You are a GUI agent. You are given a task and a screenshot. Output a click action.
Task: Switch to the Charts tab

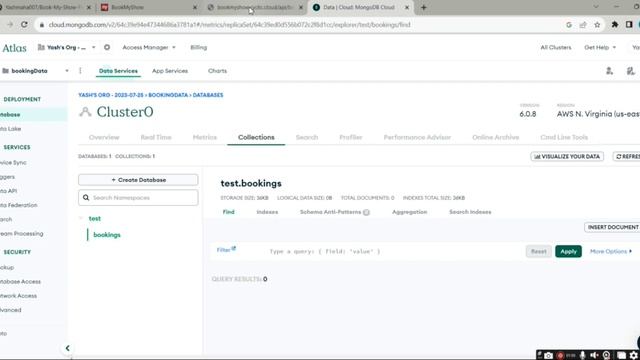(217, 71)
